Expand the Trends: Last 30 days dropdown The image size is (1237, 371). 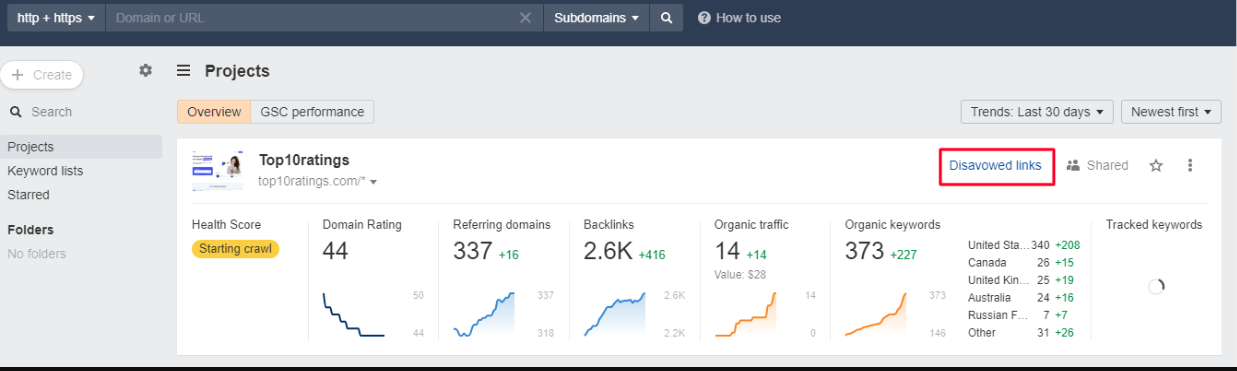tap(1037, 112)
